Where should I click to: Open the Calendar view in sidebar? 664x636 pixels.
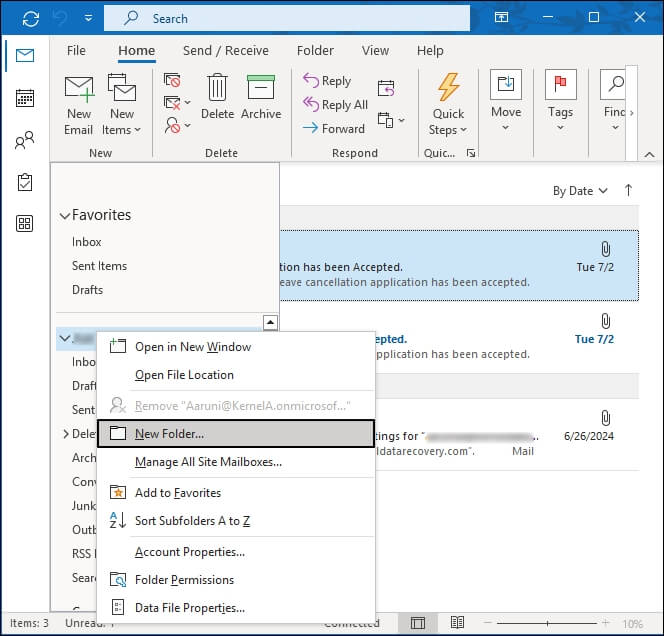pyautogui.click(x=25, y=98)
